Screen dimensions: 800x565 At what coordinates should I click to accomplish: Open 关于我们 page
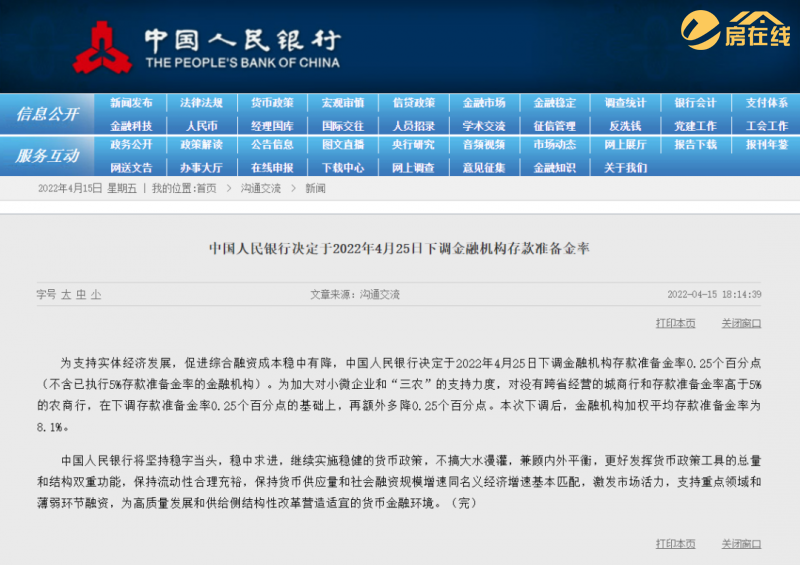pos(625,167)
